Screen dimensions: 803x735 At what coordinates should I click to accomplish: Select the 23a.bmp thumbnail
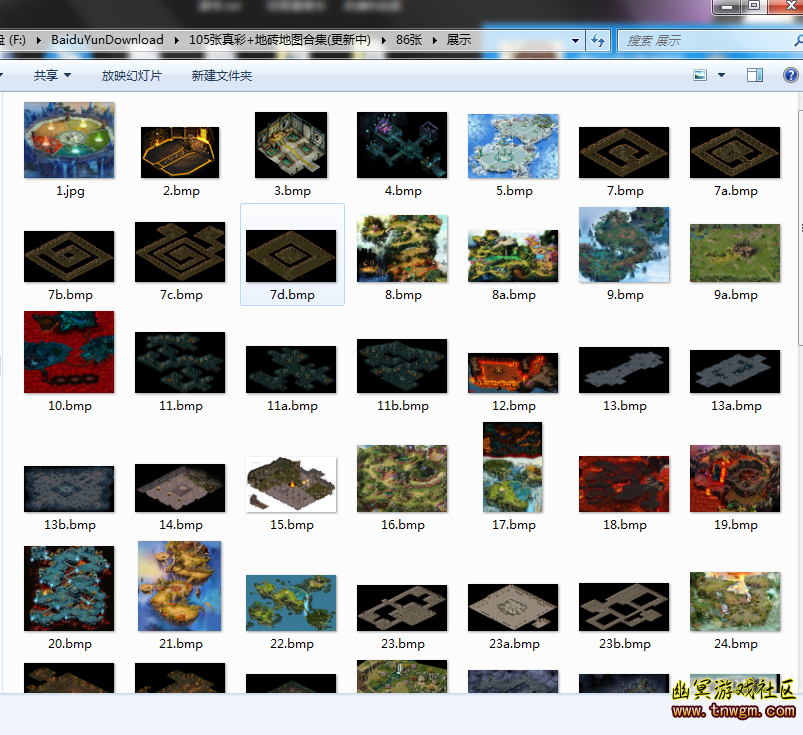[x=513, y=607]
